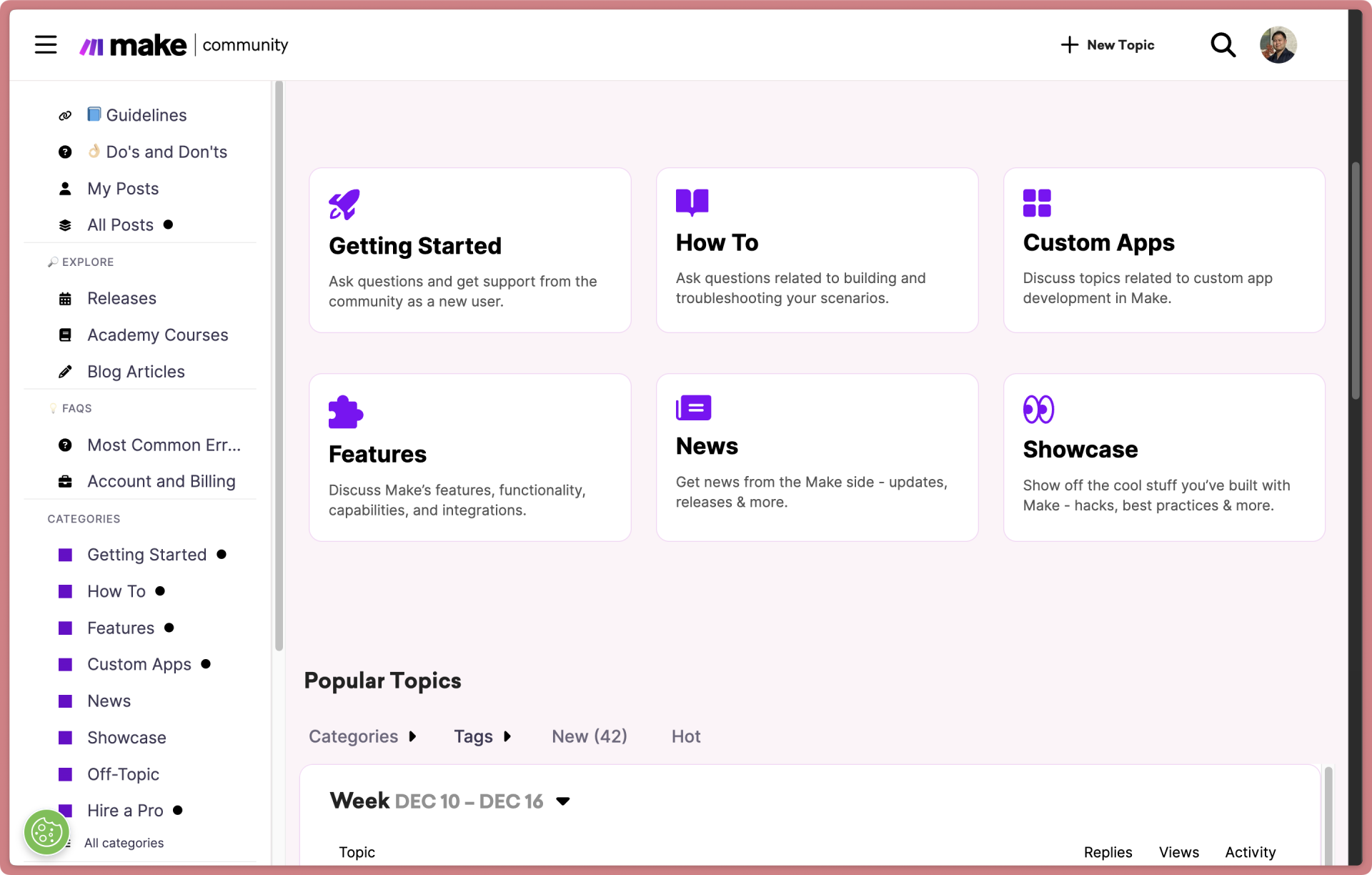The image size is (1372, 875).
Task: Click the News speech-bubble icon
Action: (x=692, y=407)
